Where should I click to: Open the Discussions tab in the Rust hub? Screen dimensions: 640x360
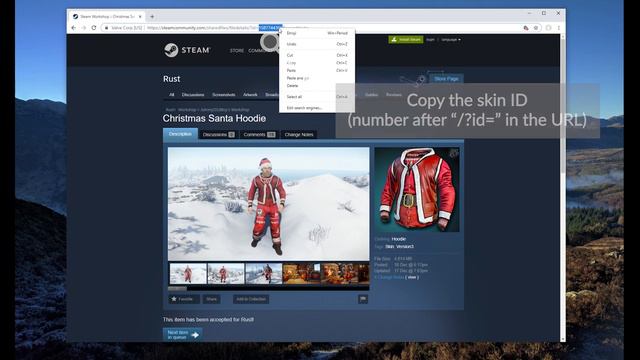(193, 95)
